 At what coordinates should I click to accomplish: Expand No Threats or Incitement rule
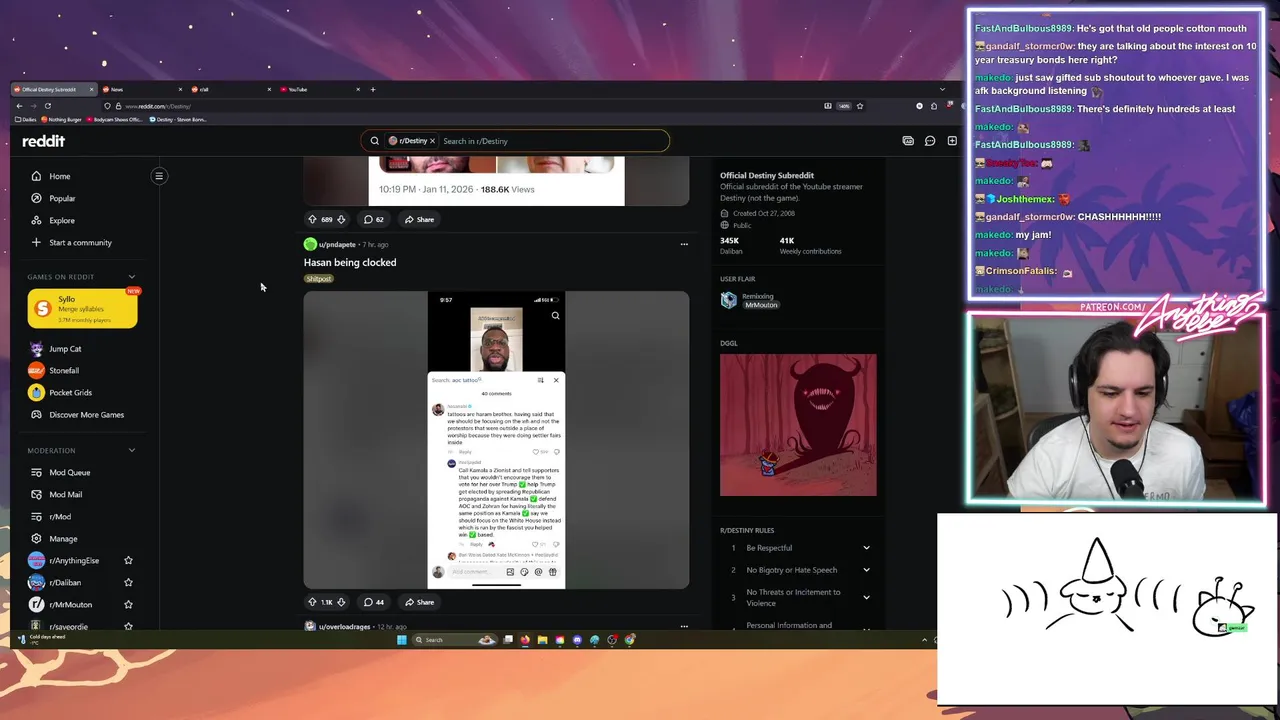coord(866,597)
